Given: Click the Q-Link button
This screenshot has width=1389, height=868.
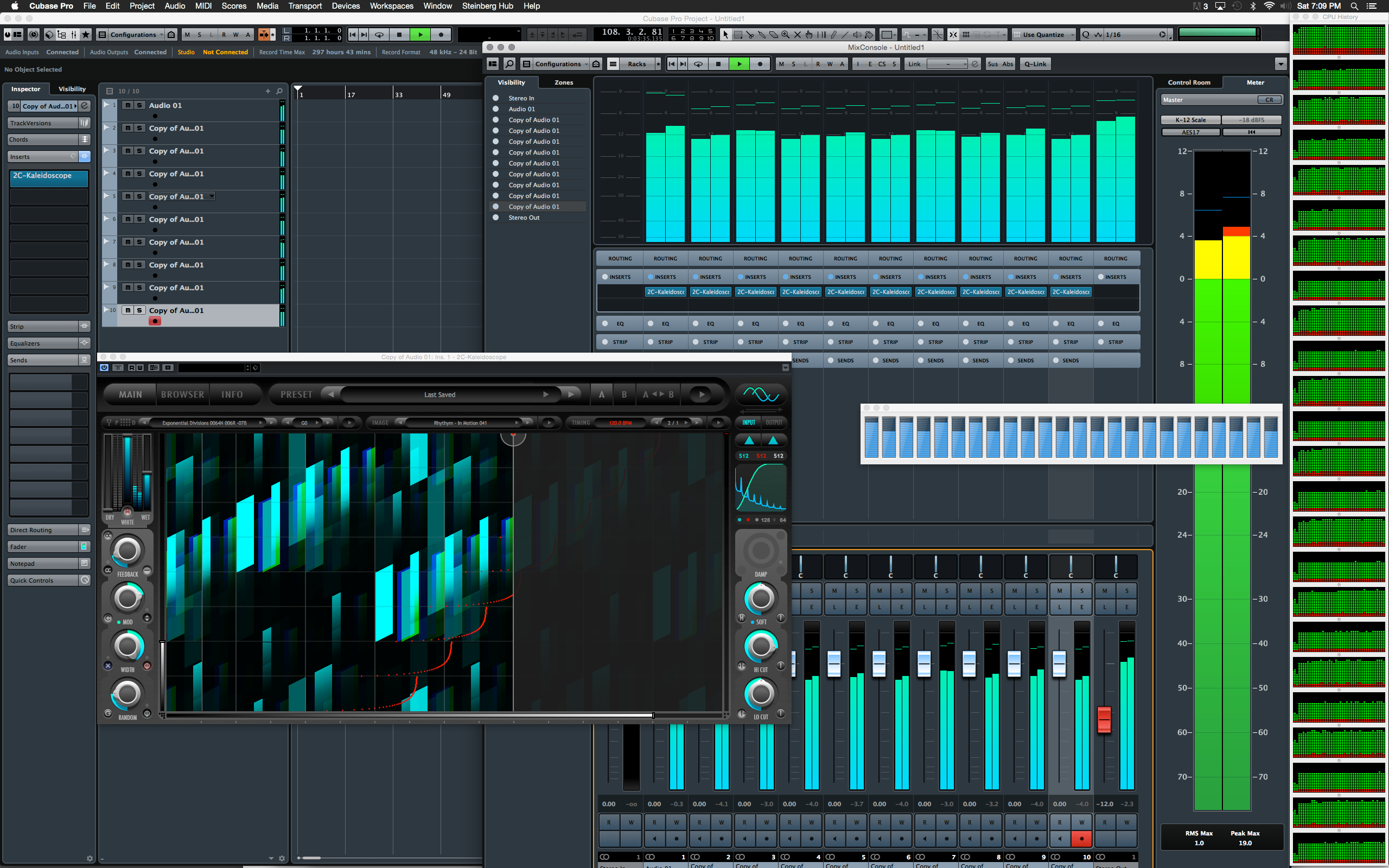Looking at the screenshot, I should point(1035,63).
